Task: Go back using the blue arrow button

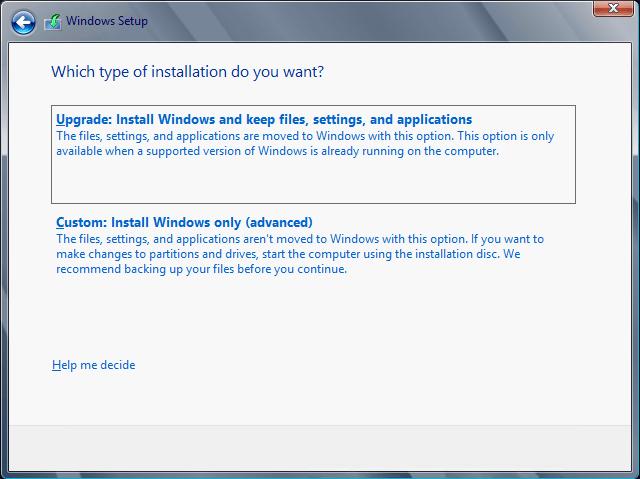Action: (23, 22)
